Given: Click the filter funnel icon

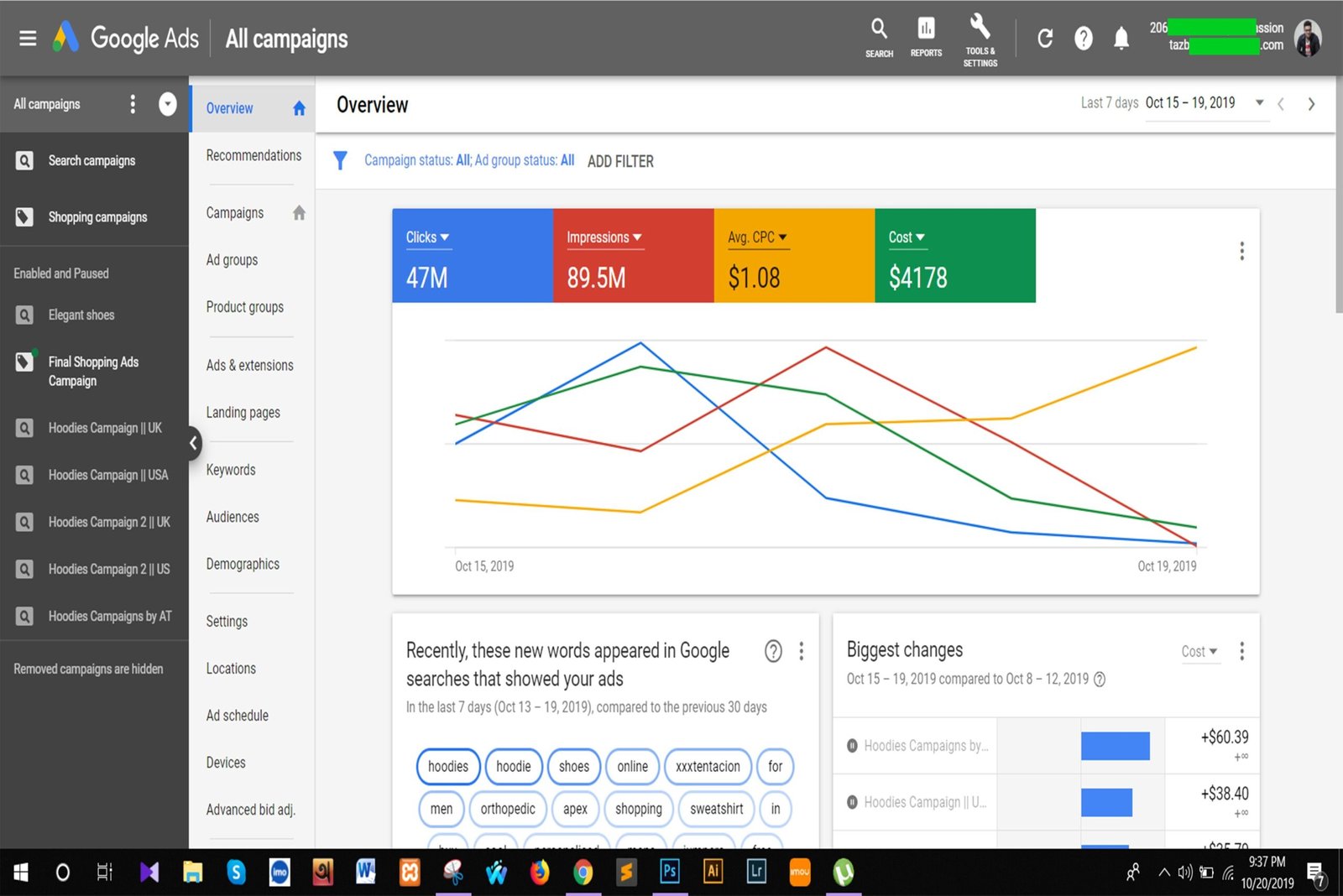Looking at the screenshot, I should click(340, 160).
